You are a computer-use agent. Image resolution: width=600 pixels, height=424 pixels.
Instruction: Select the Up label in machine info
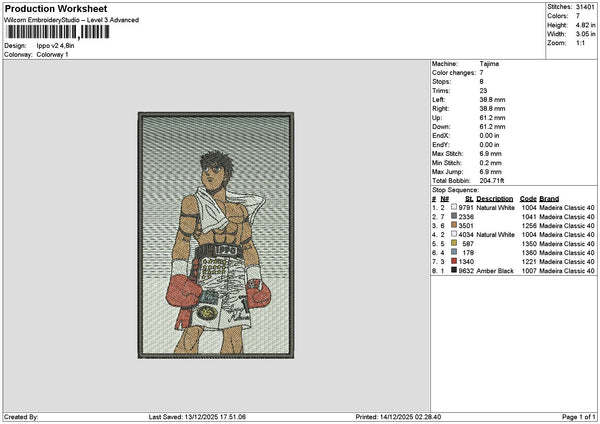(x=437, y=117)
